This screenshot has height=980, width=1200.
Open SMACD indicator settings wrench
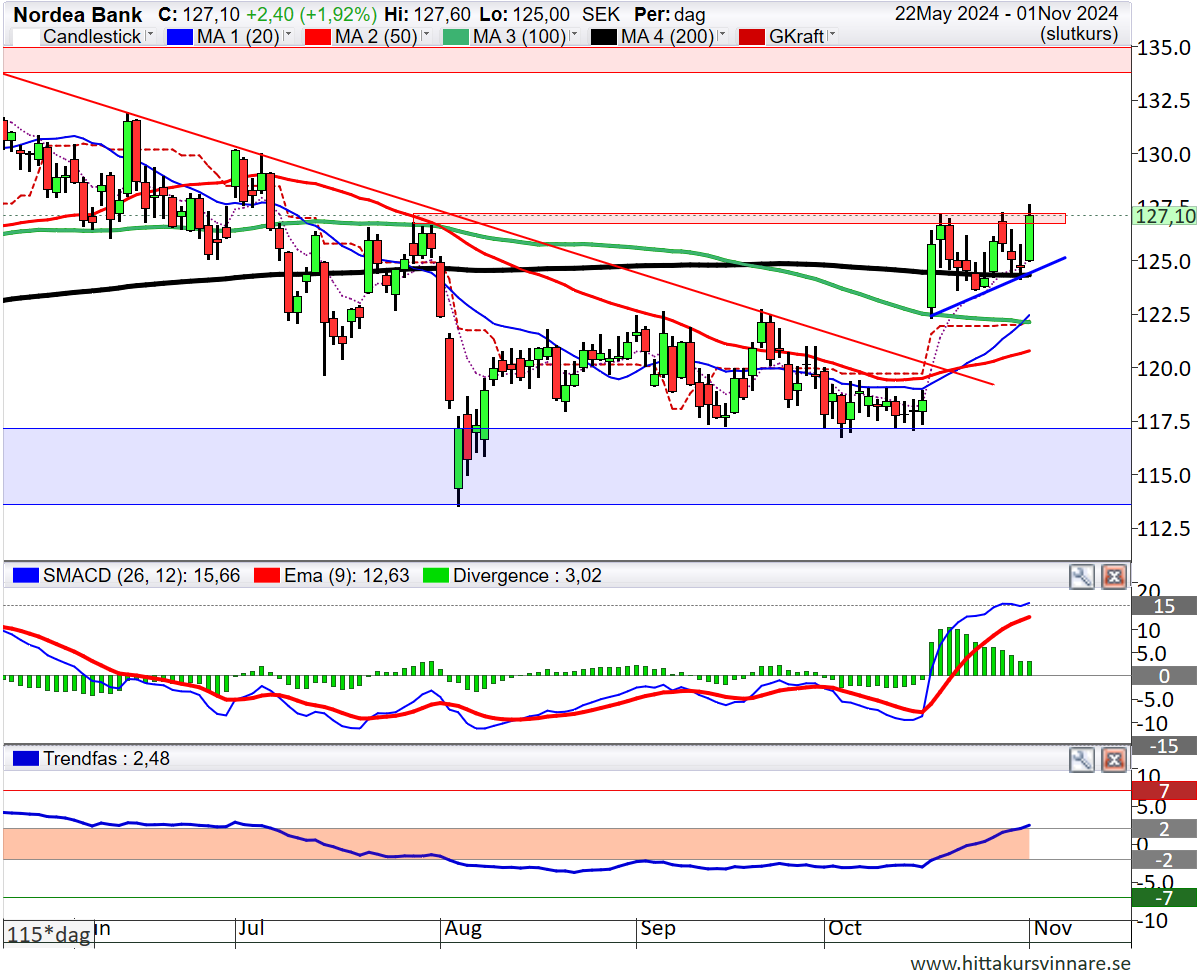tap(1081, 576)
